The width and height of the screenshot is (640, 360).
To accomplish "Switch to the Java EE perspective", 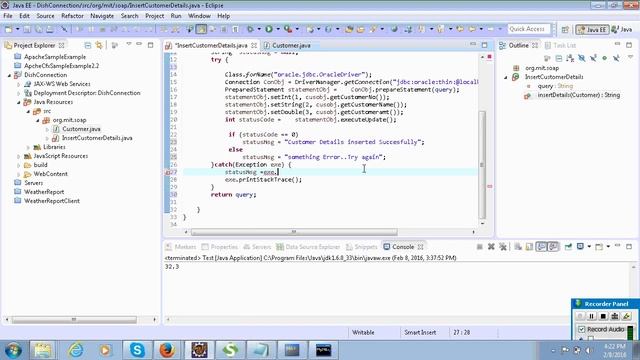I will [x=592, y=29].
